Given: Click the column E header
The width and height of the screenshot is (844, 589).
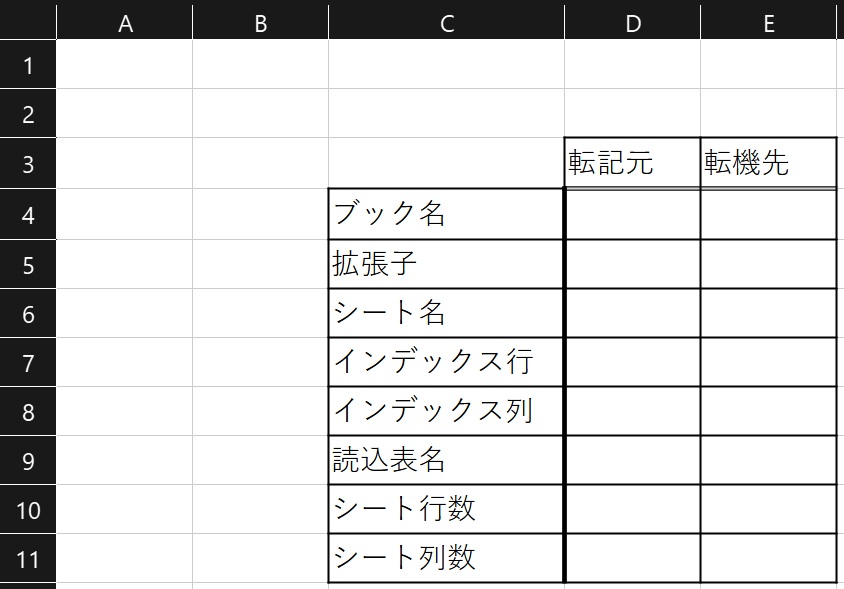Looking at the screenshot, I should 768,24.
